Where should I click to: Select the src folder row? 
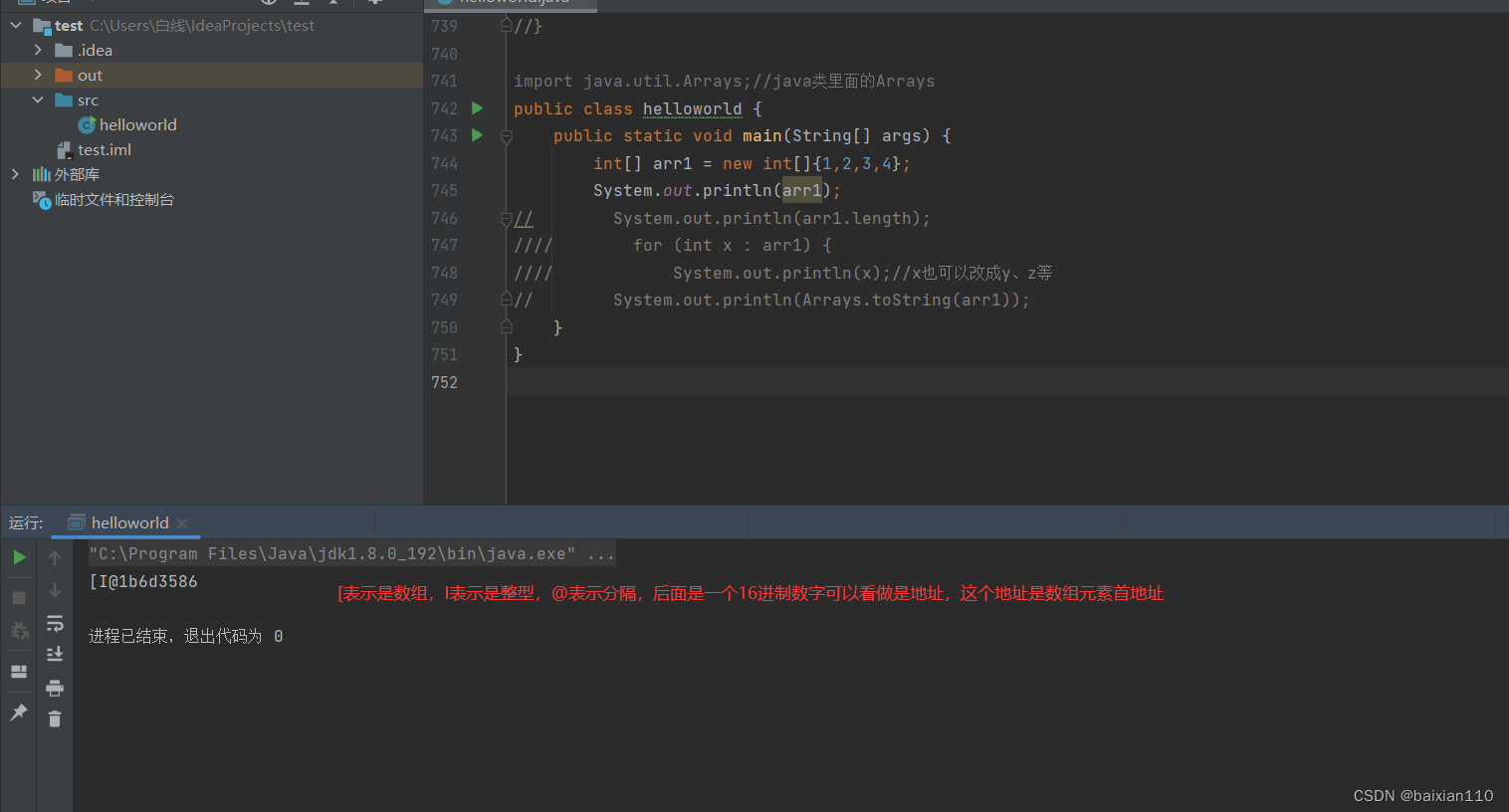pos(211,100)
